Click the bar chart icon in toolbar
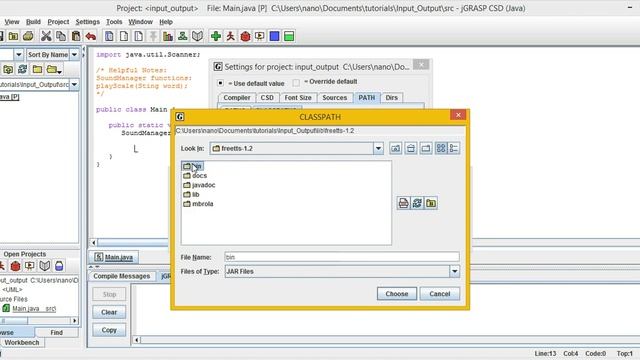Viewport: 640px width, 360px height. pyautogui.click(x=167, y=36)
